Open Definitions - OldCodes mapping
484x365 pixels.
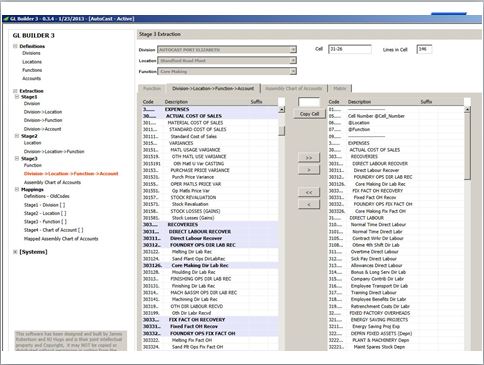click(47, 196)
